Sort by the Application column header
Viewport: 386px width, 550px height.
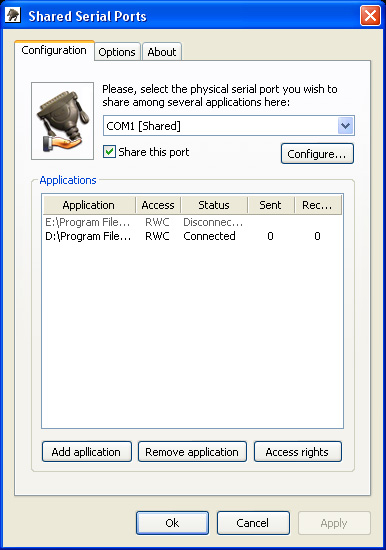click(89, 205)
